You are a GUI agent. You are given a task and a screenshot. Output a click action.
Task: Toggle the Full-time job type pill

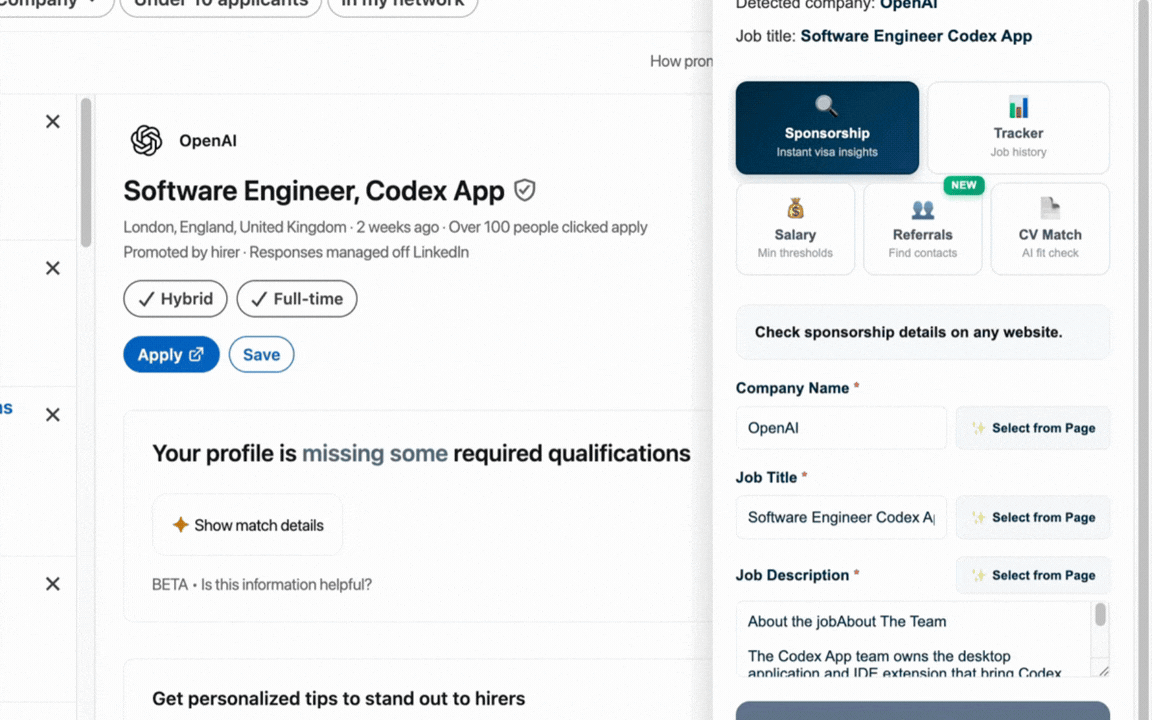[x=296, y=298]
